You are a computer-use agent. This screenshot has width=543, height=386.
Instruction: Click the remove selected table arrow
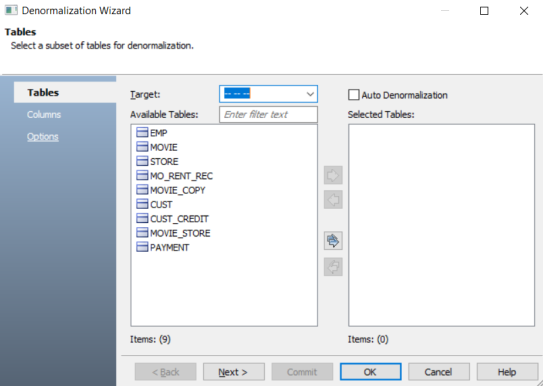tap(333, 199)
